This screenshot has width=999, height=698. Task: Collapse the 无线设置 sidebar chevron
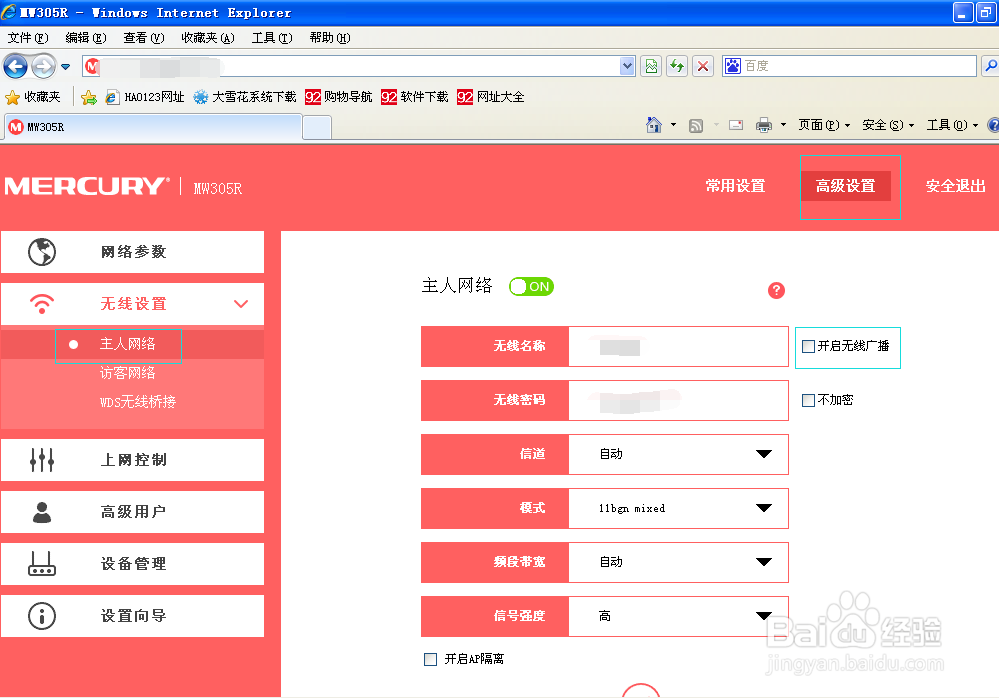[x=241, y=304]
